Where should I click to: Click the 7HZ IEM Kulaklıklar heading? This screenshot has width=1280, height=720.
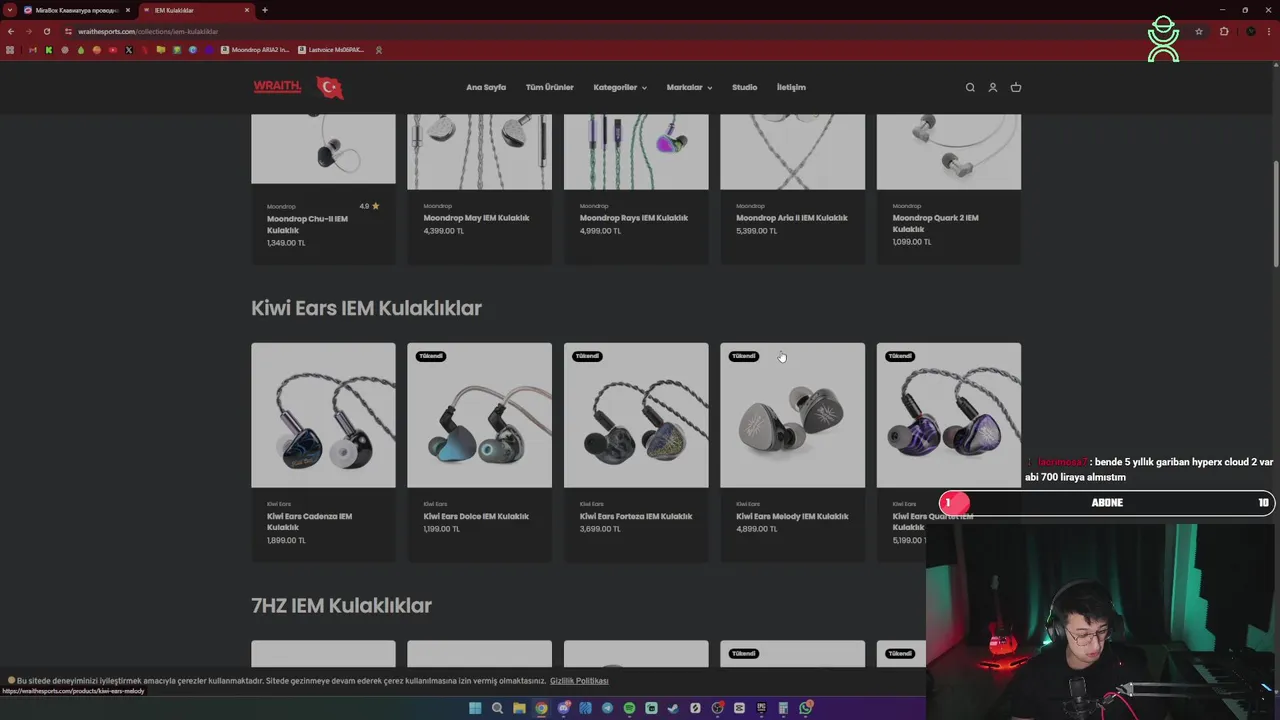coord(341,605)
